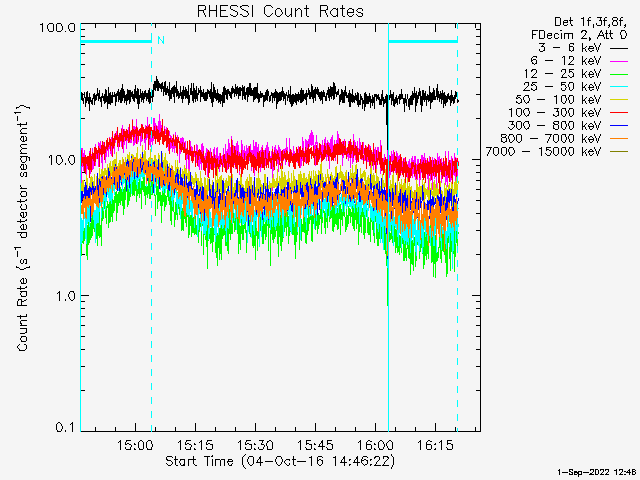Click the magenta line swatch for 6 - 12 keV
Screen dimensions: 640x480
tap(619, 62)
